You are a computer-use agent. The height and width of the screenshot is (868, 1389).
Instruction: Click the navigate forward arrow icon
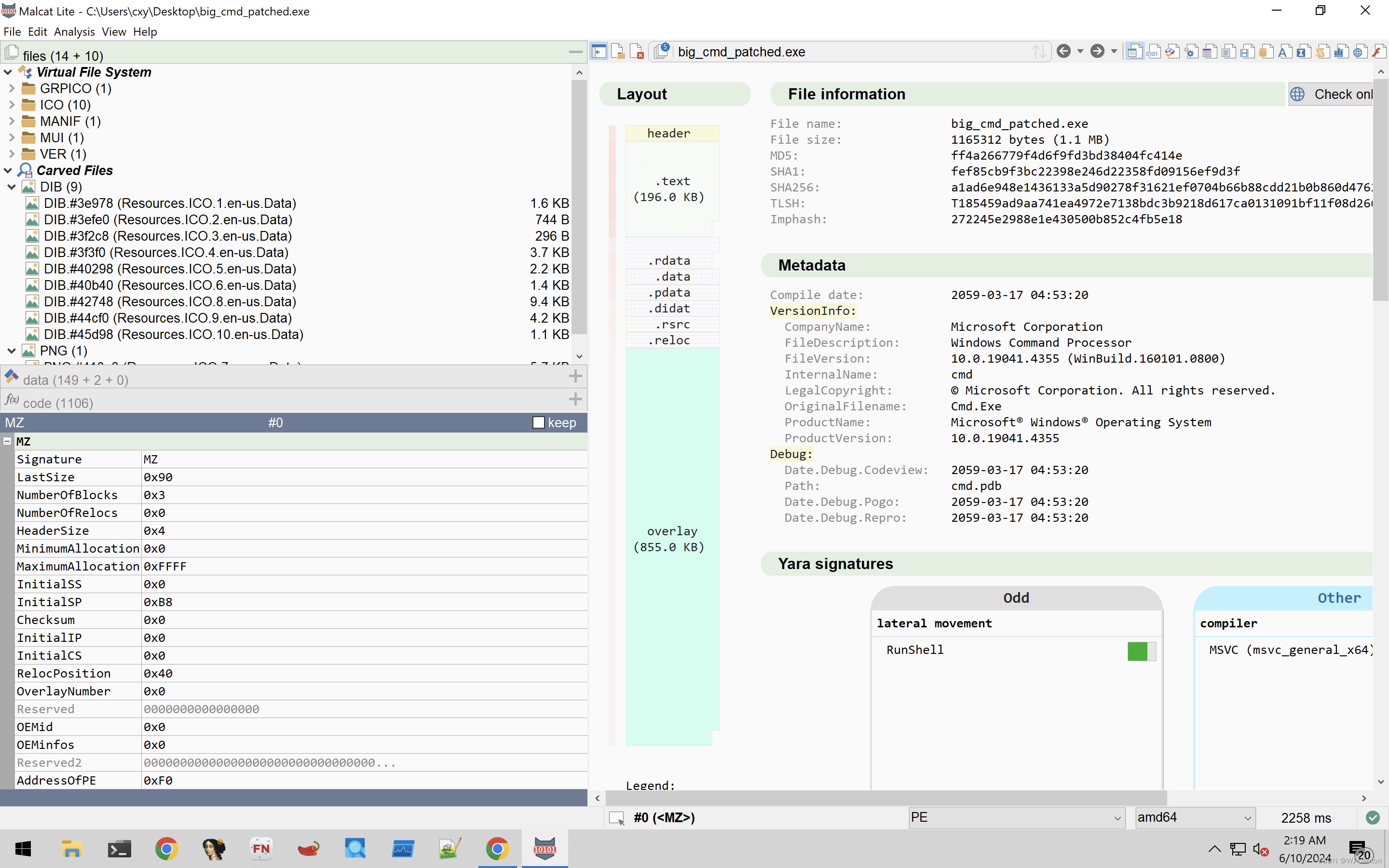coord(1097,51)
